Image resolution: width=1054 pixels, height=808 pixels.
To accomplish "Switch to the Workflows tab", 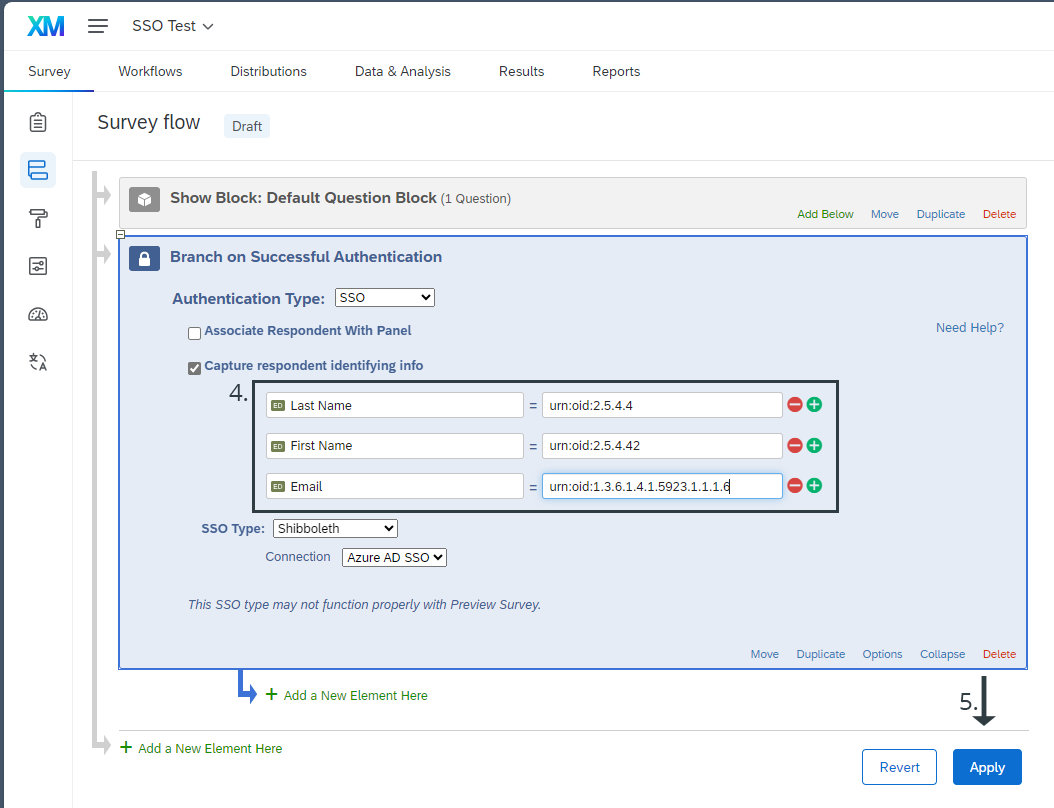I will tap(150, 71).
